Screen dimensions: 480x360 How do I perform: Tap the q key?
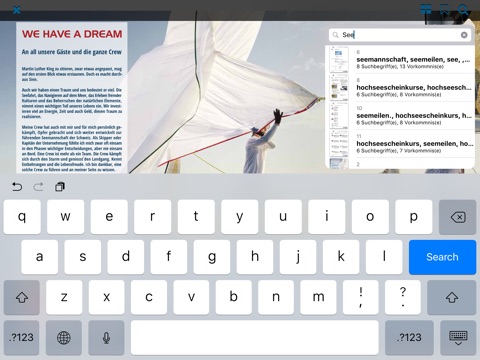(x=22, y=217)
